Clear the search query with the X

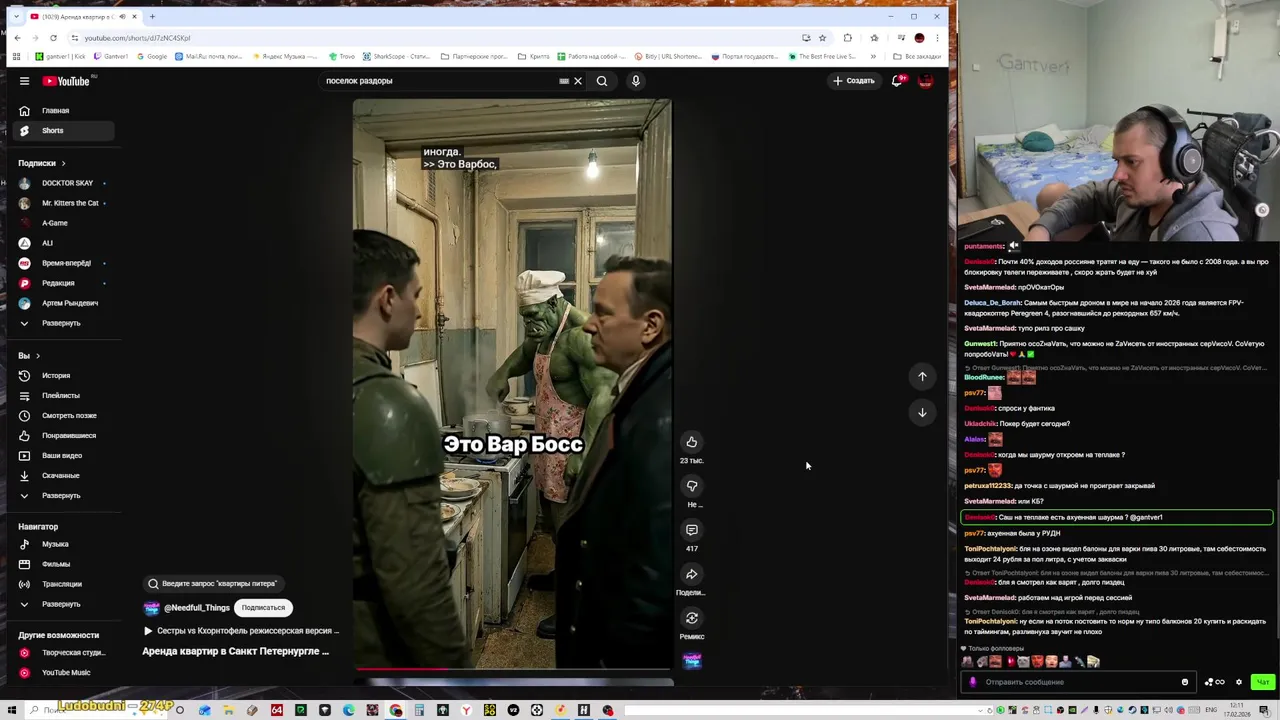coord(578,81)
